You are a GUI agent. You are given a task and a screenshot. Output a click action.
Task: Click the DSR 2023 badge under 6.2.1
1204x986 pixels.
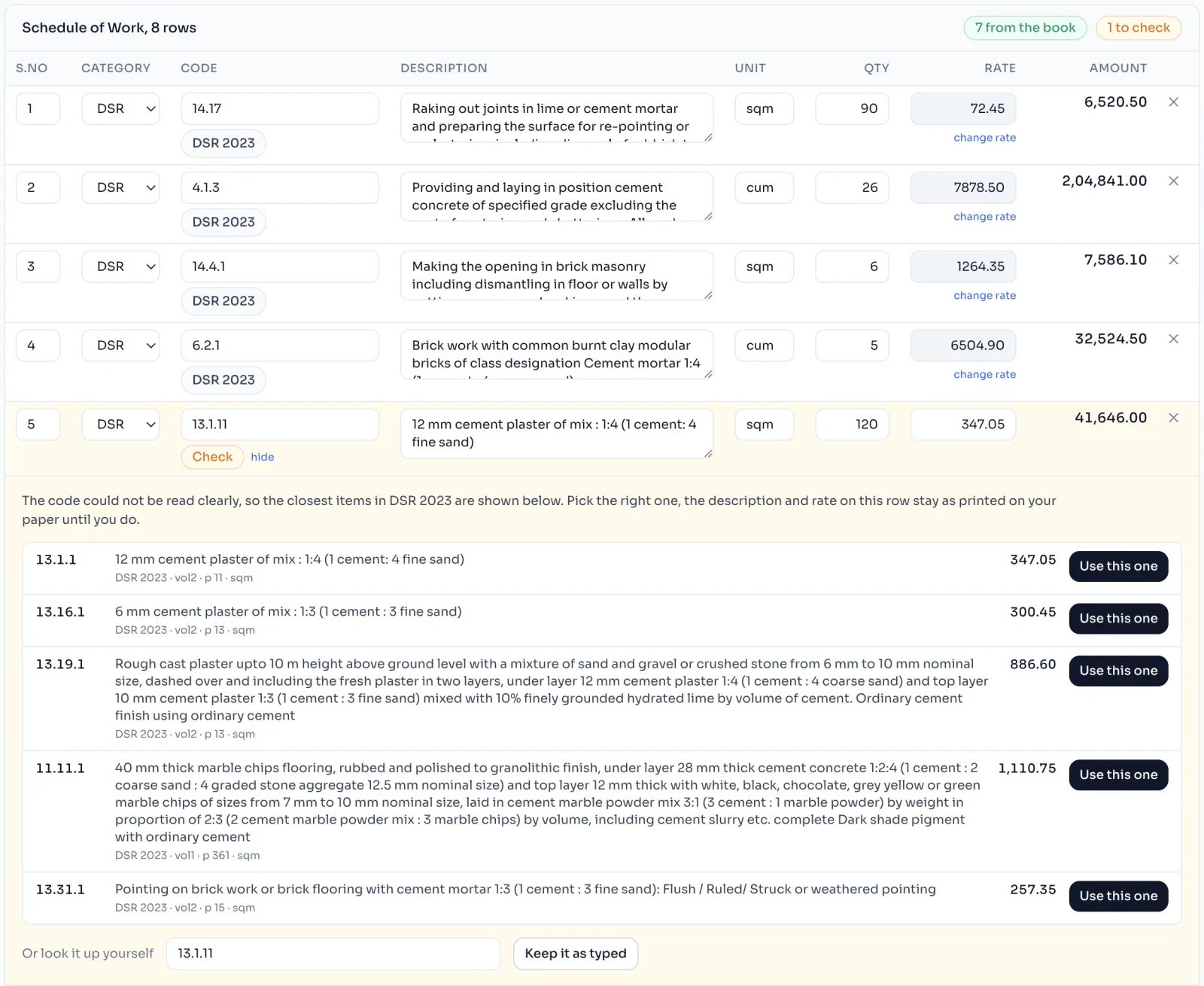coord(223,381)
